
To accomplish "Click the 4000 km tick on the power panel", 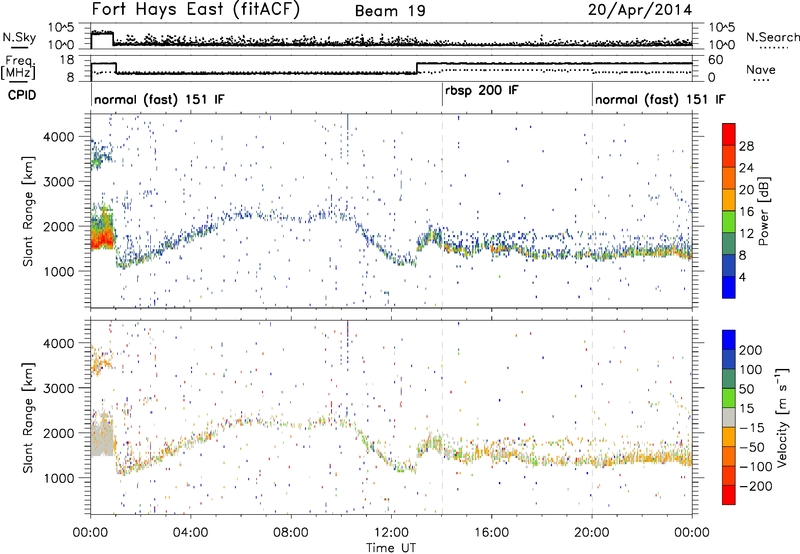I will click(x=58, y=137).
